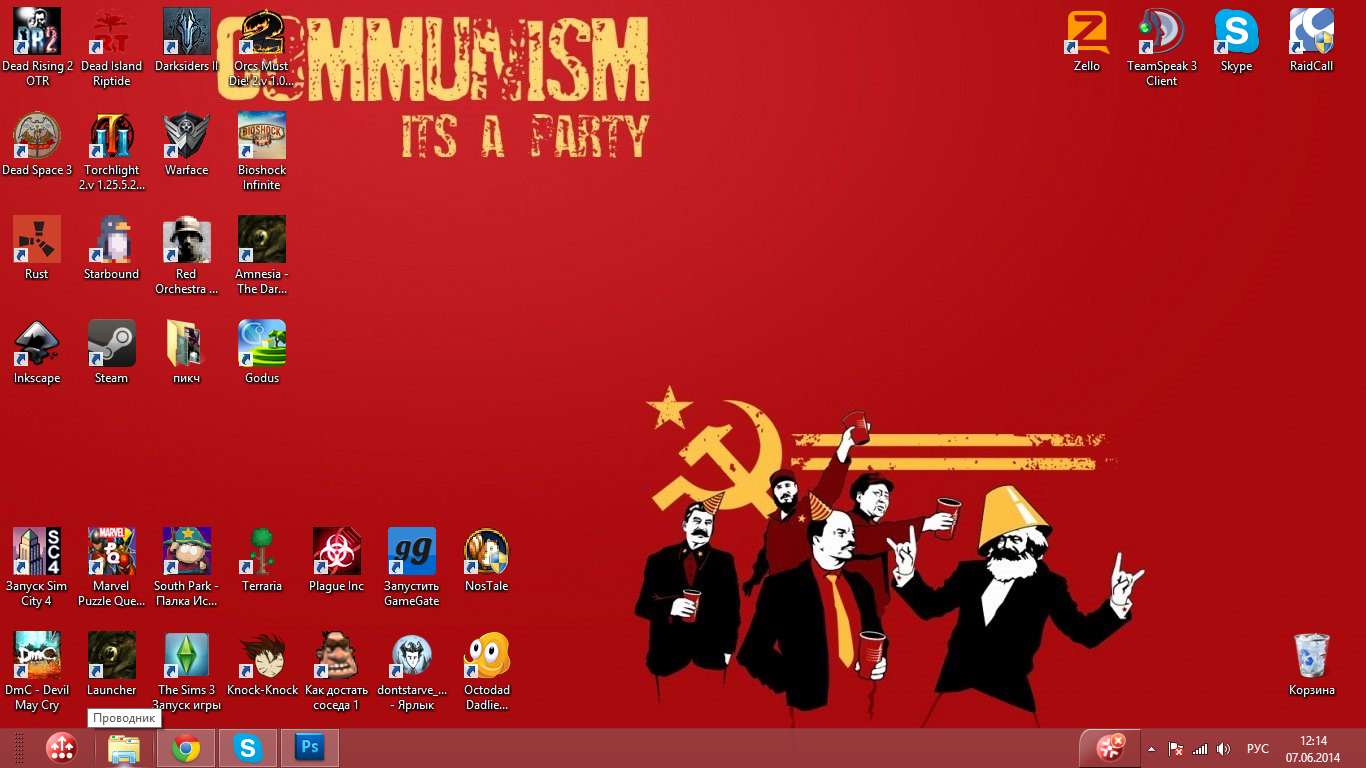Viewport: 1366px width, 768px height.
Task: Open Проводник file explorer in taskbar
Action: click(x=124, y=749)
